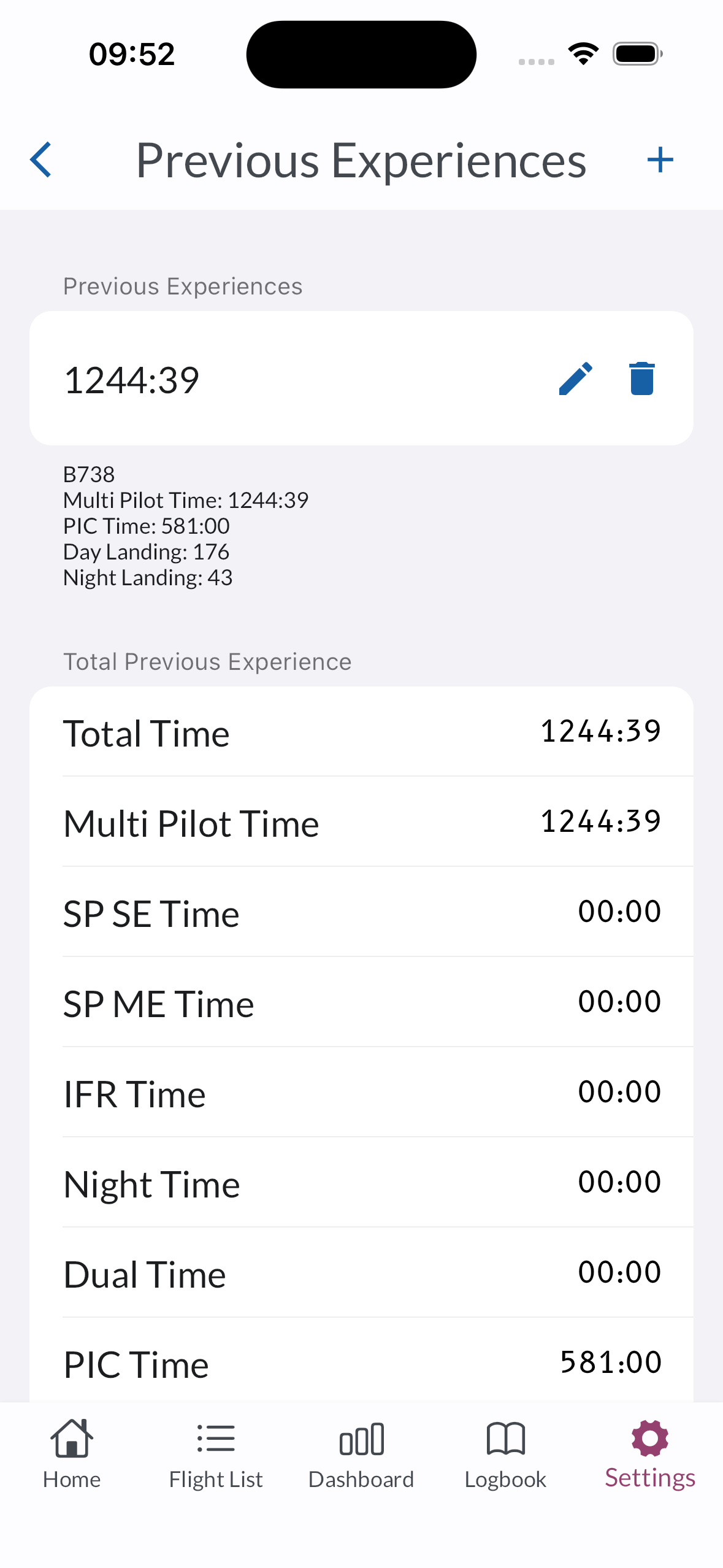Tap the SP ME Time row
The image size is (723, 1568).
(x=361, y=1002)
